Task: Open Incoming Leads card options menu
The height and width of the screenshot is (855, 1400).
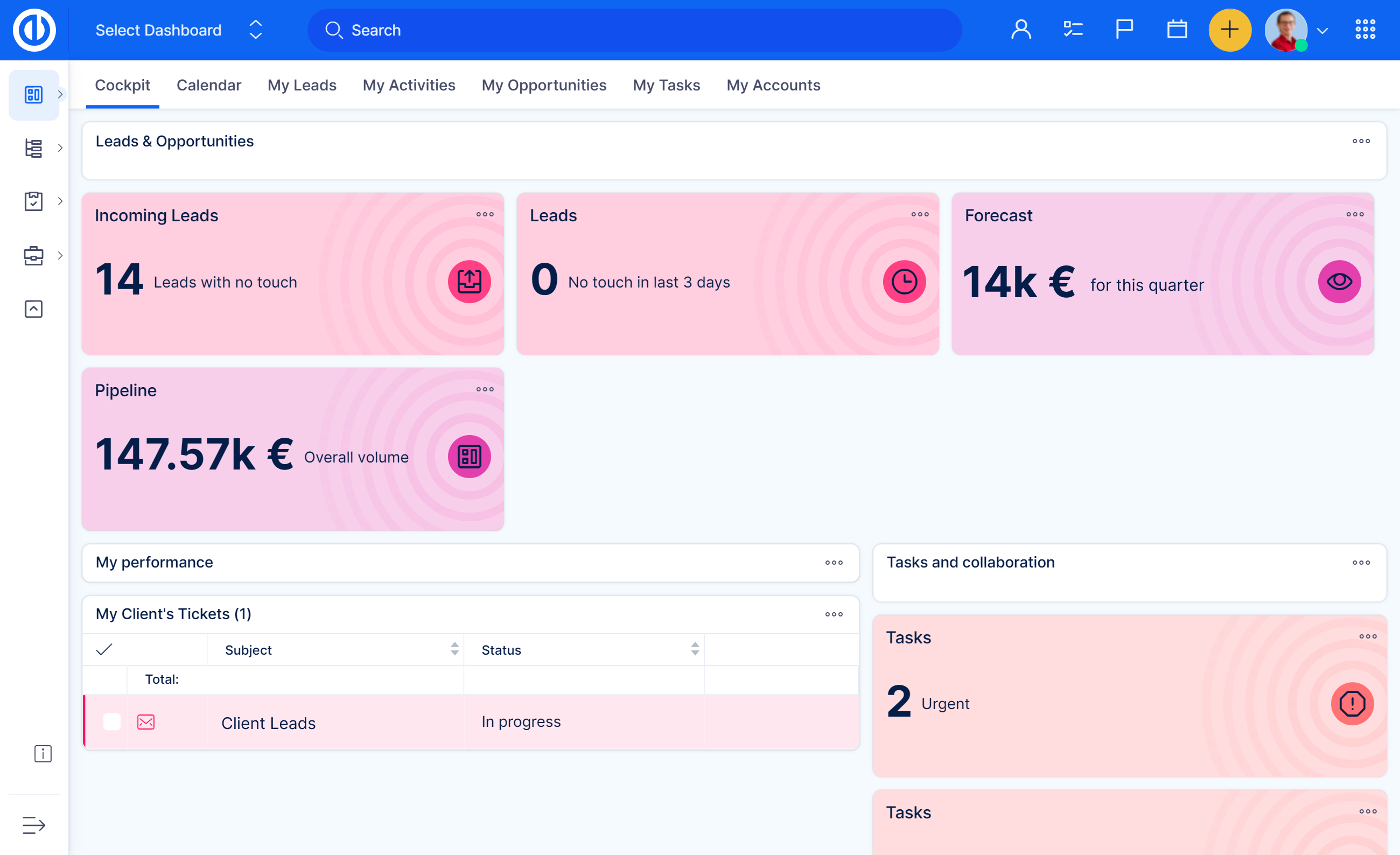Action: 485,214
